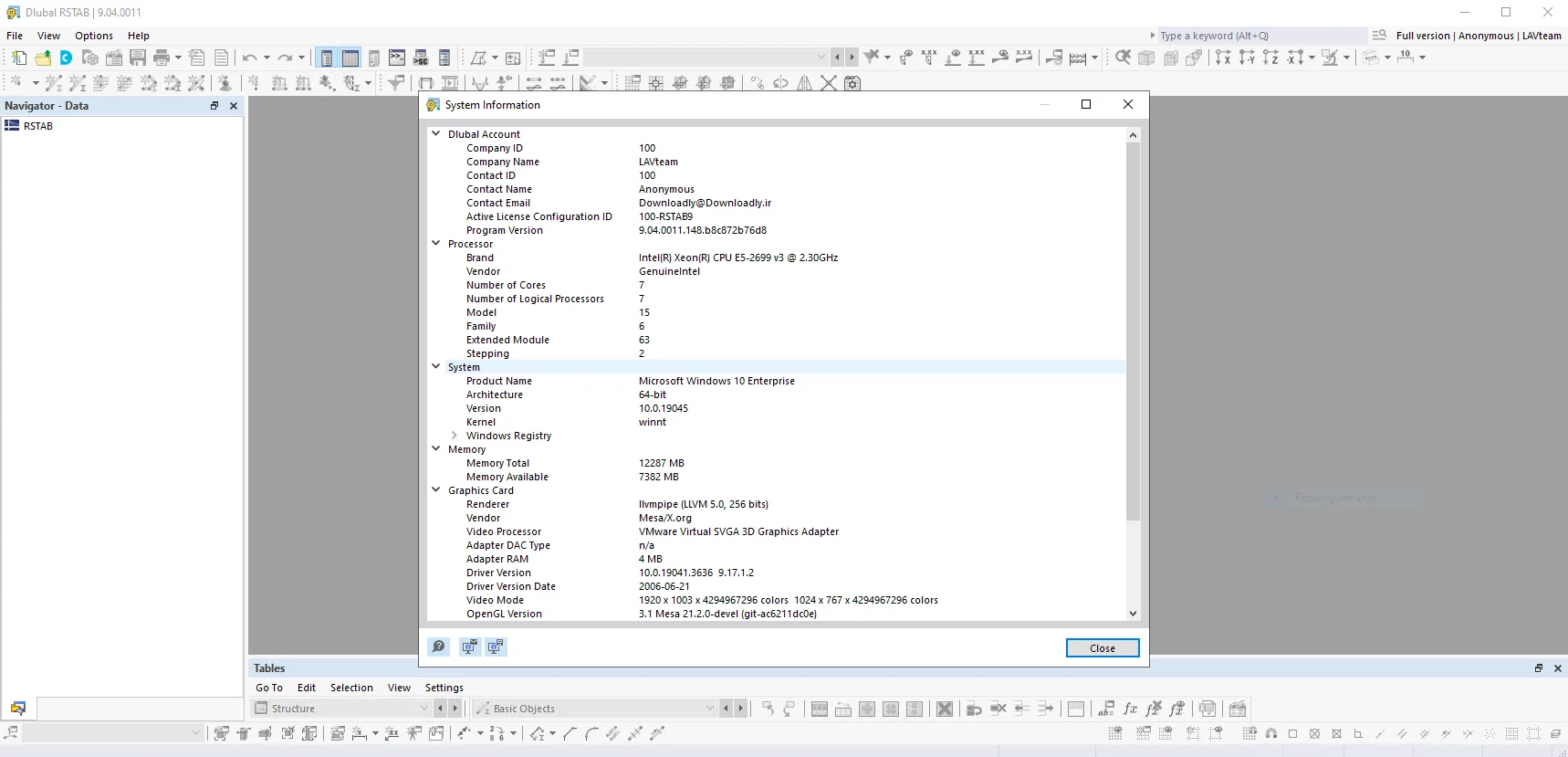Open the Selection menu in Tables
This screenshot has height=757, width=1568.
tap(351, 688)
